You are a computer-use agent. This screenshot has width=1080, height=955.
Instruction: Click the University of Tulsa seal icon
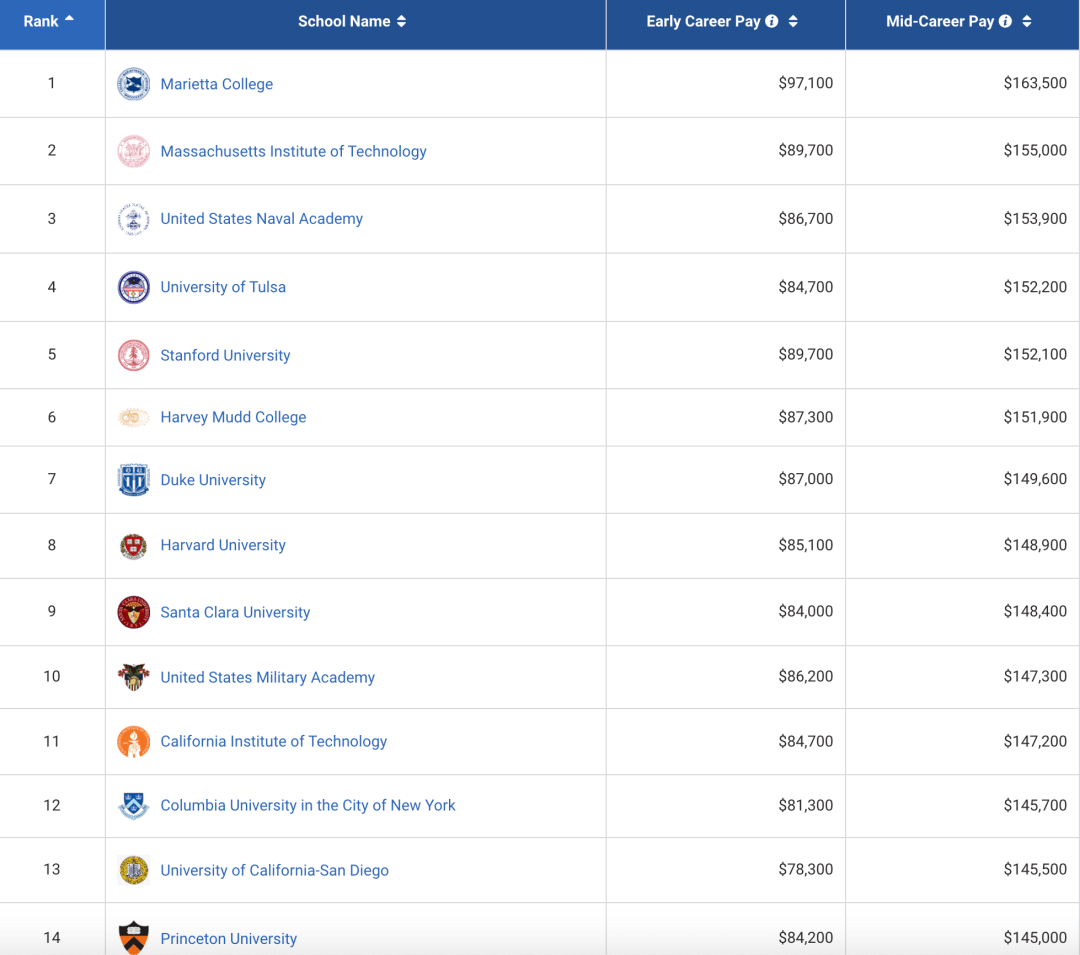[134, 287]
